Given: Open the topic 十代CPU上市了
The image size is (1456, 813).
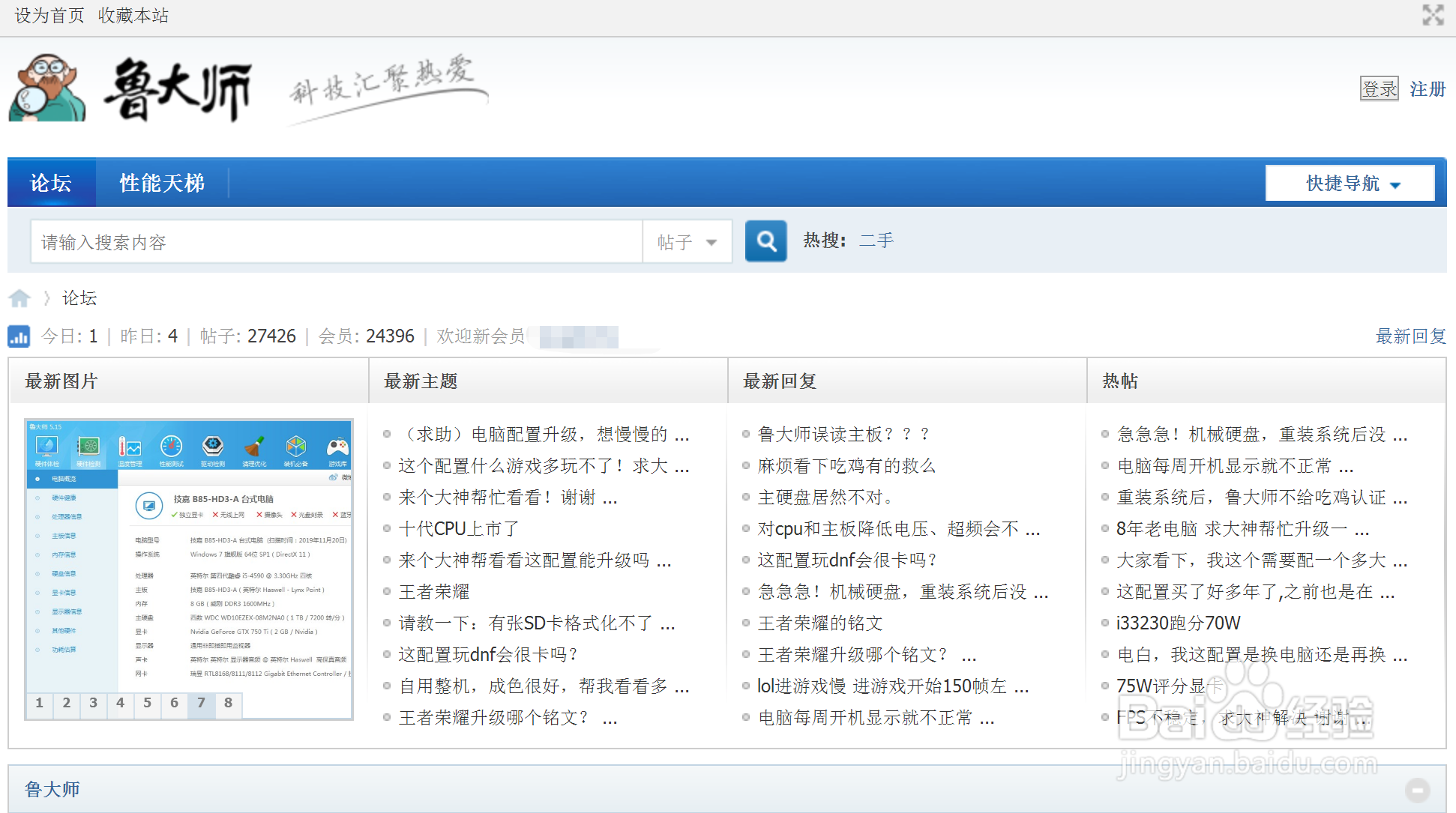Looking at the screenshot, I should [458, 529].
